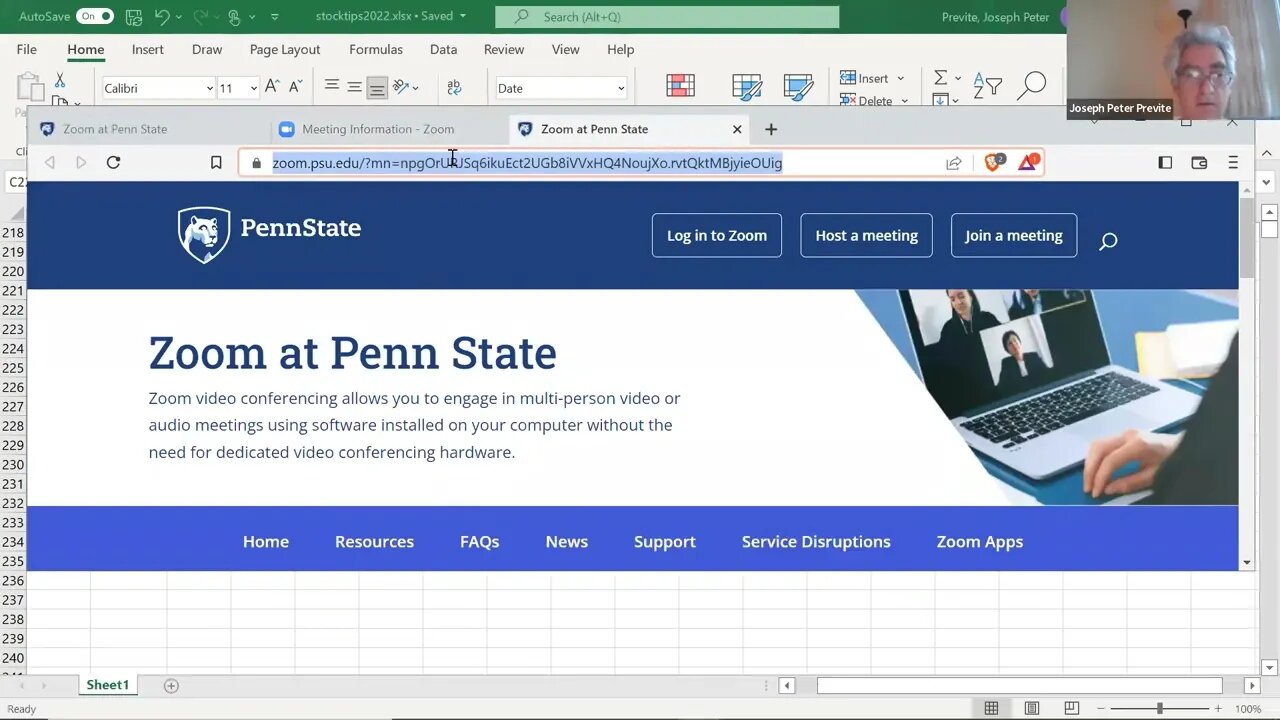Click Find & Select magnifier icon
Viewport: 1280px width, 720px height.
(x=1031, y=86)
